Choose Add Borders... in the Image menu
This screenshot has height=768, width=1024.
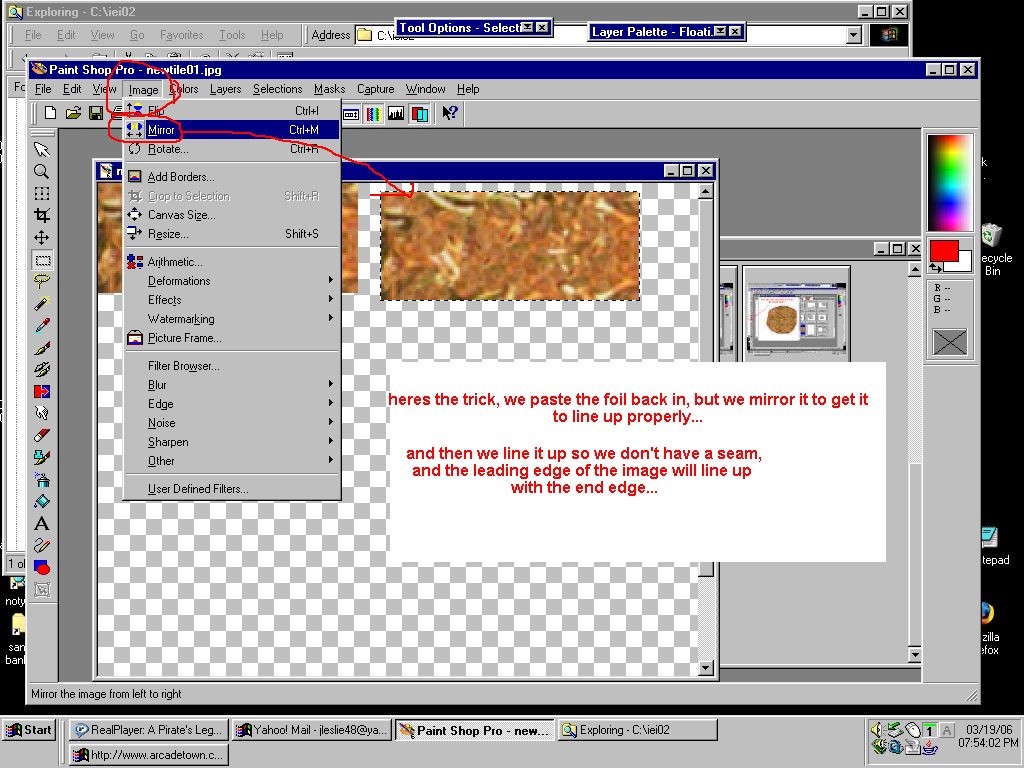pyautogui.click(x=232, y=177)
